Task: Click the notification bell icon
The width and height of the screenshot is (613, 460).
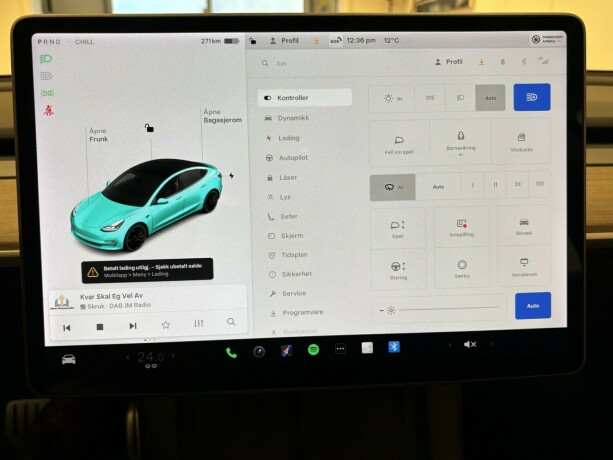Action: pos(503,61)
